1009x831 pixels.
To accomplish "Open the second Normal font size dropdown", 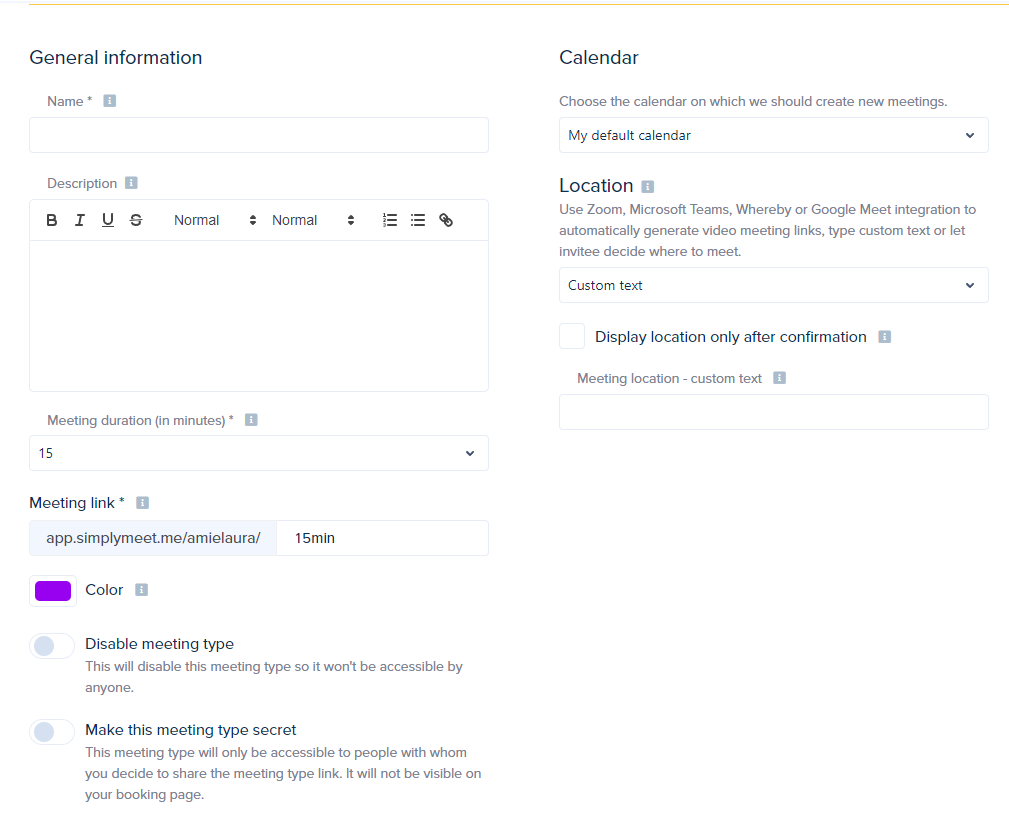I will 313,220.
